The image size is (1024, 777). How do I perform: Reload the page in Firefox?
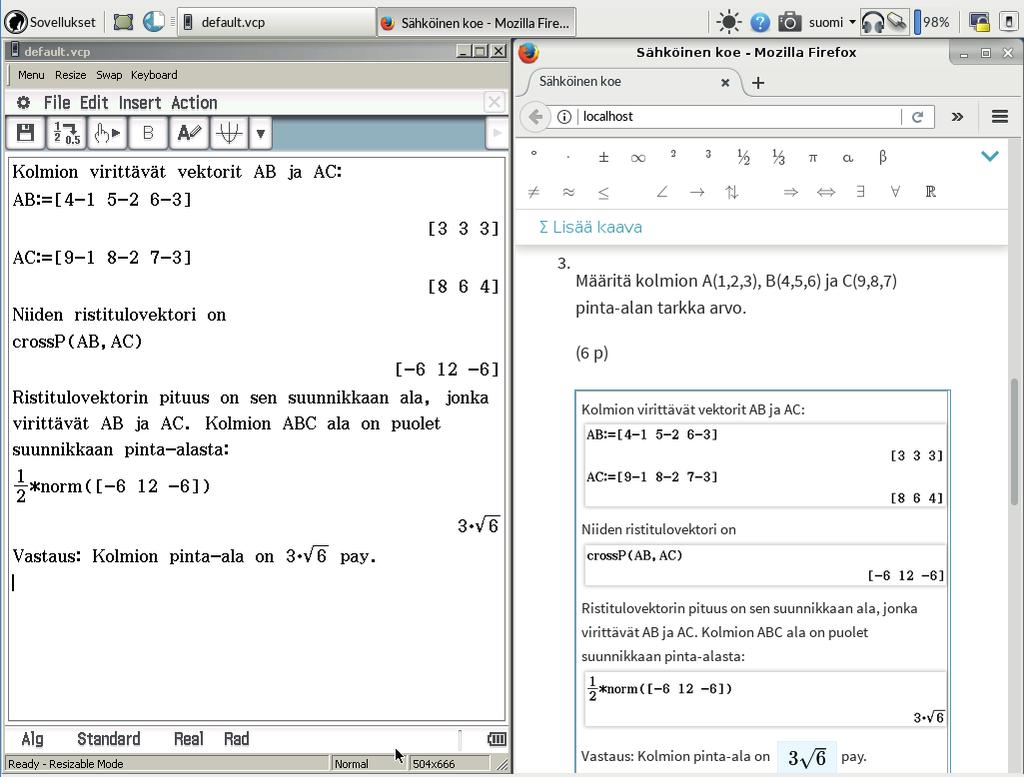pos(918,117)
